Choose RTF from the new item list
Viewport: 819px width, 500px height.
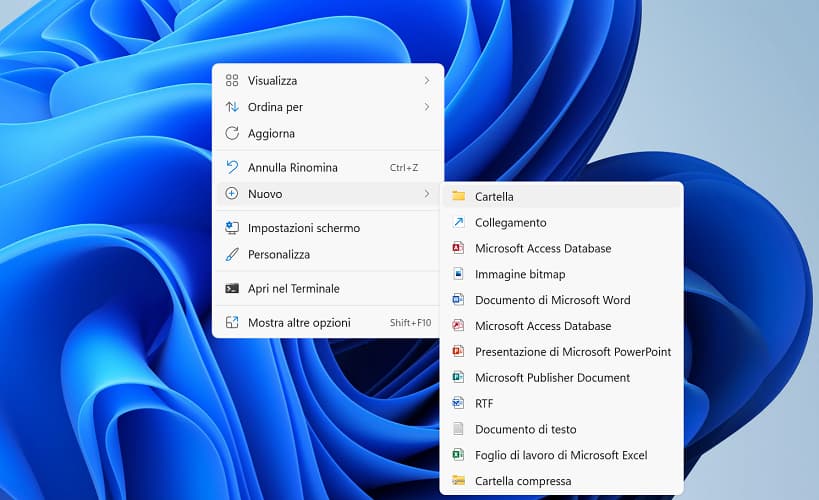[484, 404]
